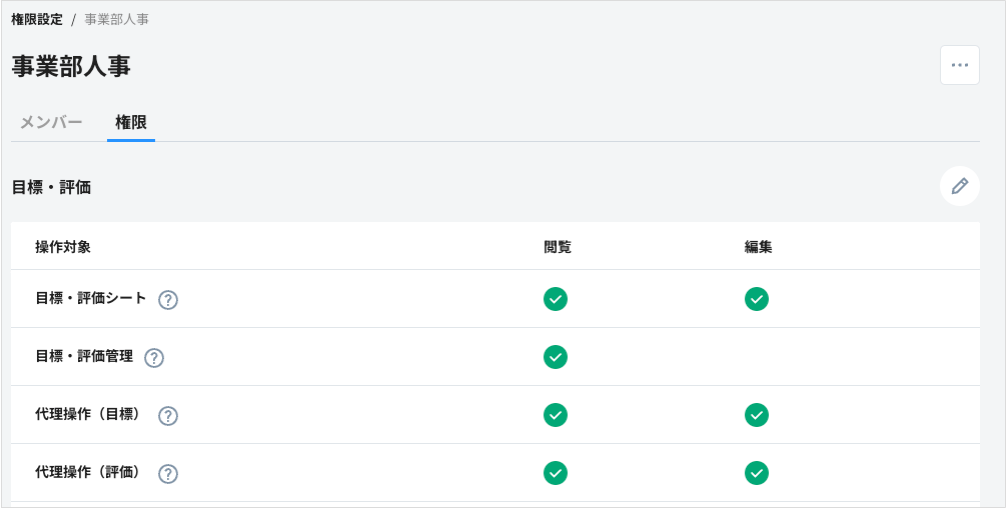Go to 権限設定 via the breadcrumb link
This screenshot has height=508, width=1006.
(x=37, y=19)
